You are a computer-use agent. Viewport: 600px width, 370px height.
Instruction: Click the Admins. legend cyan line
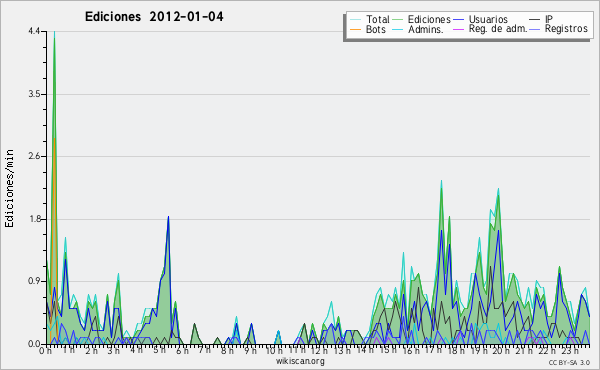coord(398,29)
